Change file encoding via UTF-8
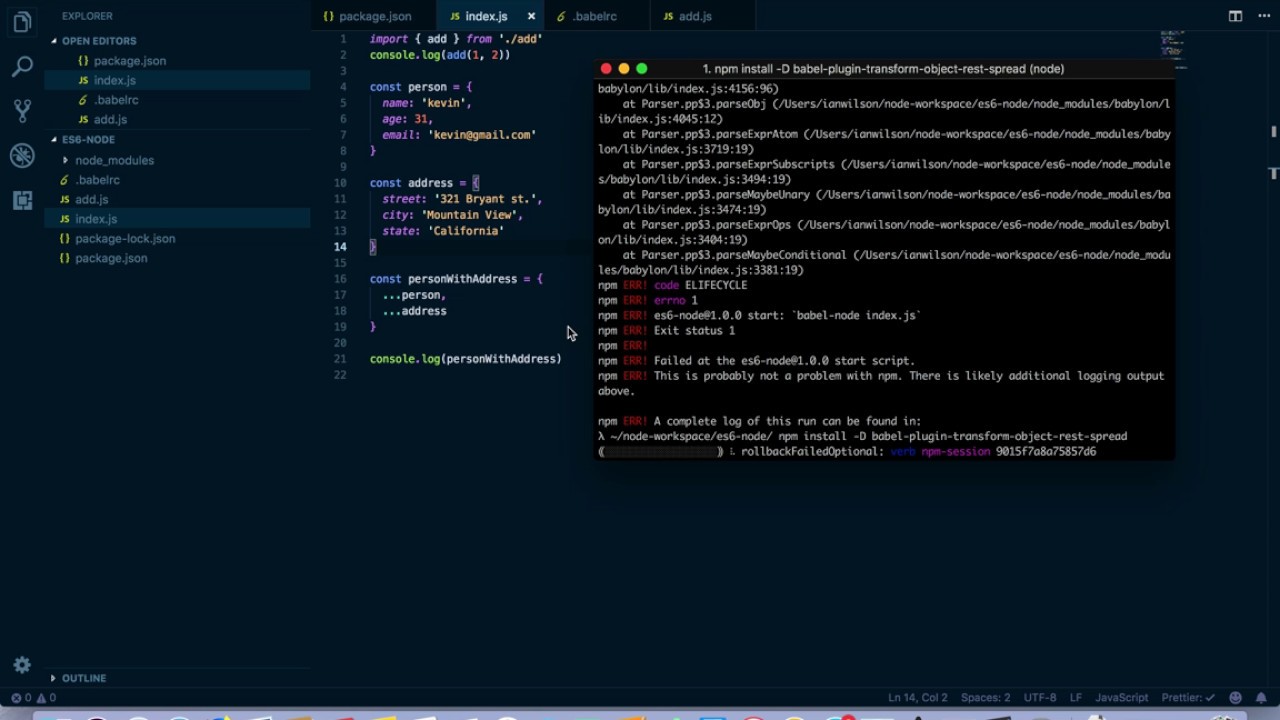The image size is (1280, 720). coord(1040,698)
